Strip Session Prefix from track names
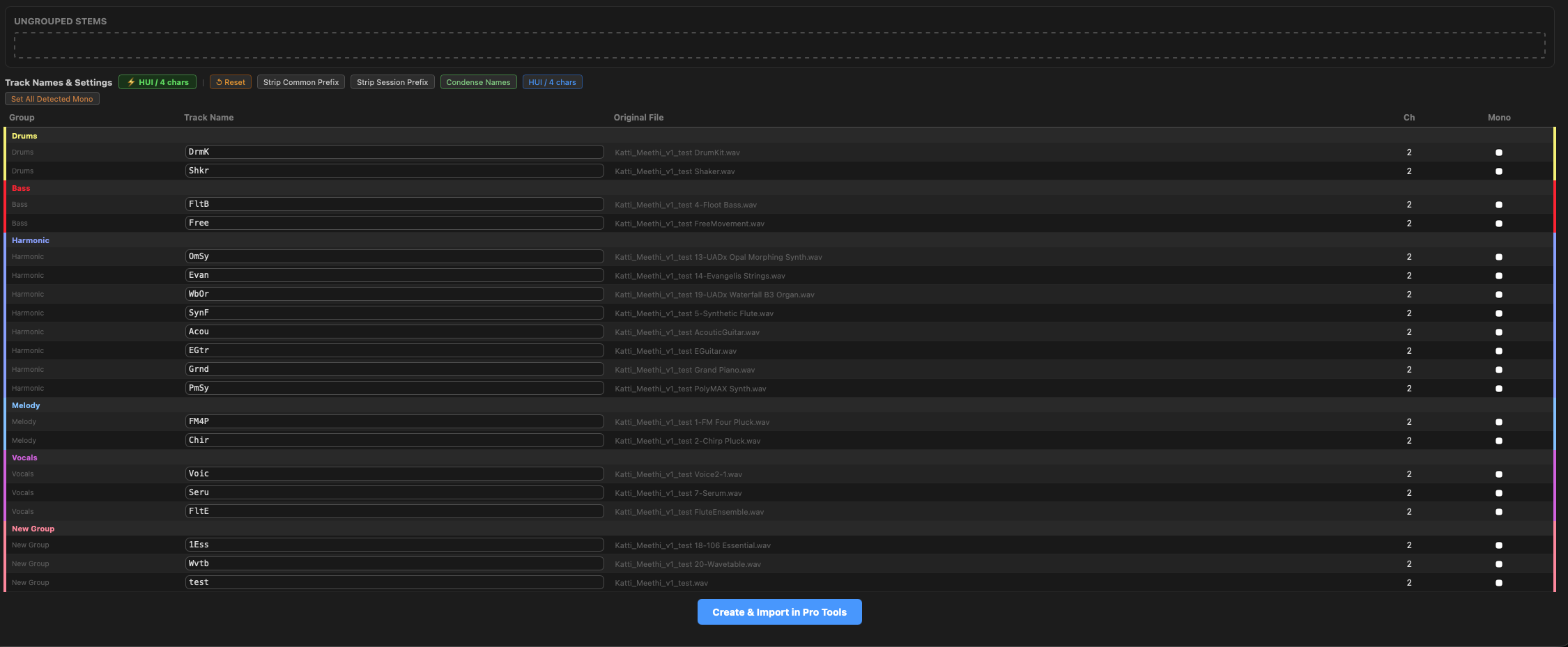The width and height of the screenshot is (1568, 647). point(392,81)
